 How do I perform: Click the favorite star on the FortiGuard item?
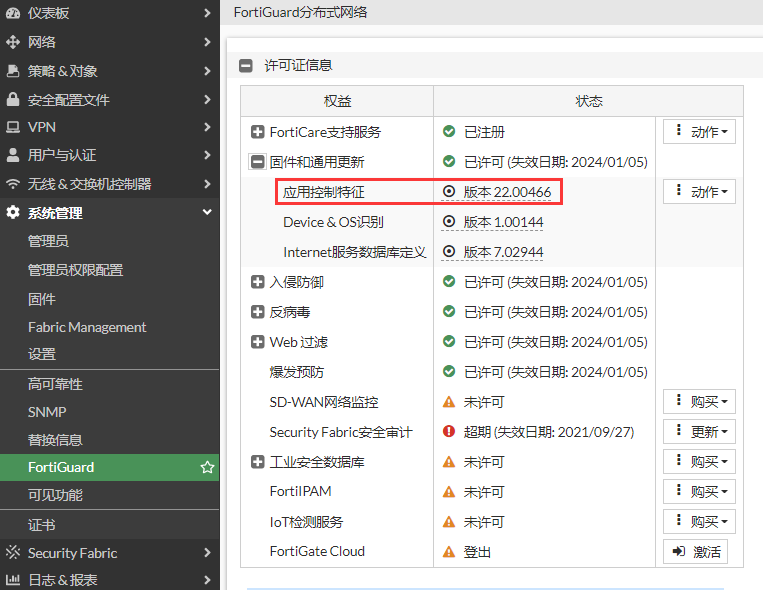207,467
